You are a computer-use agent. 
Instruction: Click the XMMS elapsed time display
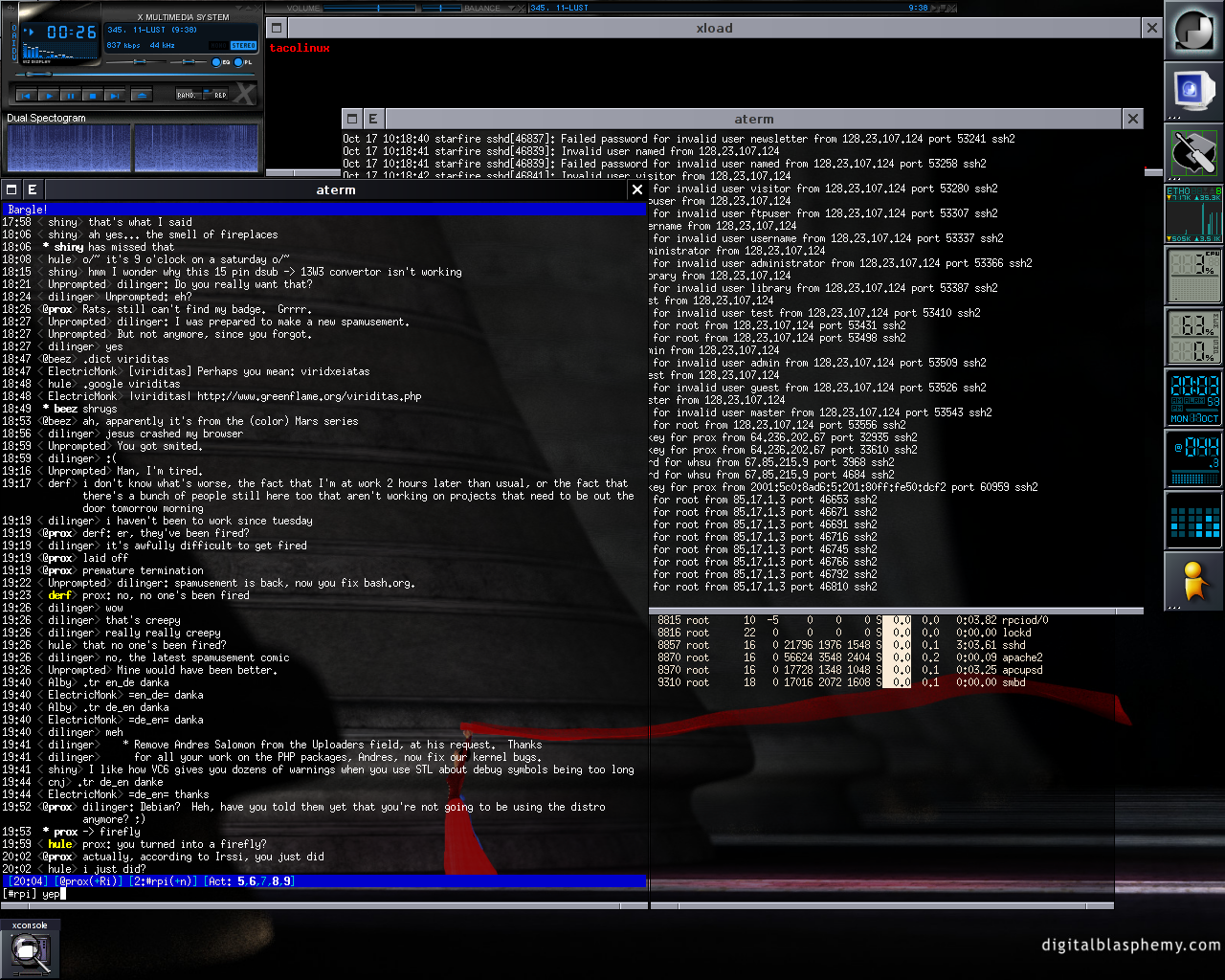pos(72,32)
